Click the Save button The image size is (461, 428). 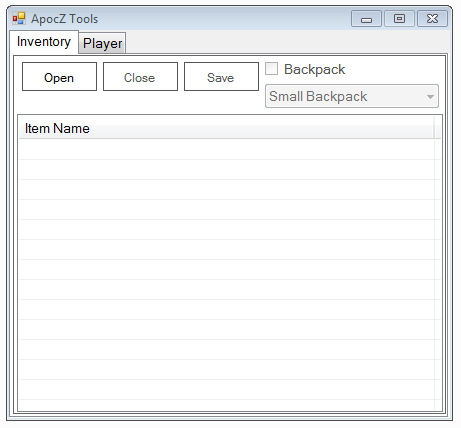coord(221,77)
